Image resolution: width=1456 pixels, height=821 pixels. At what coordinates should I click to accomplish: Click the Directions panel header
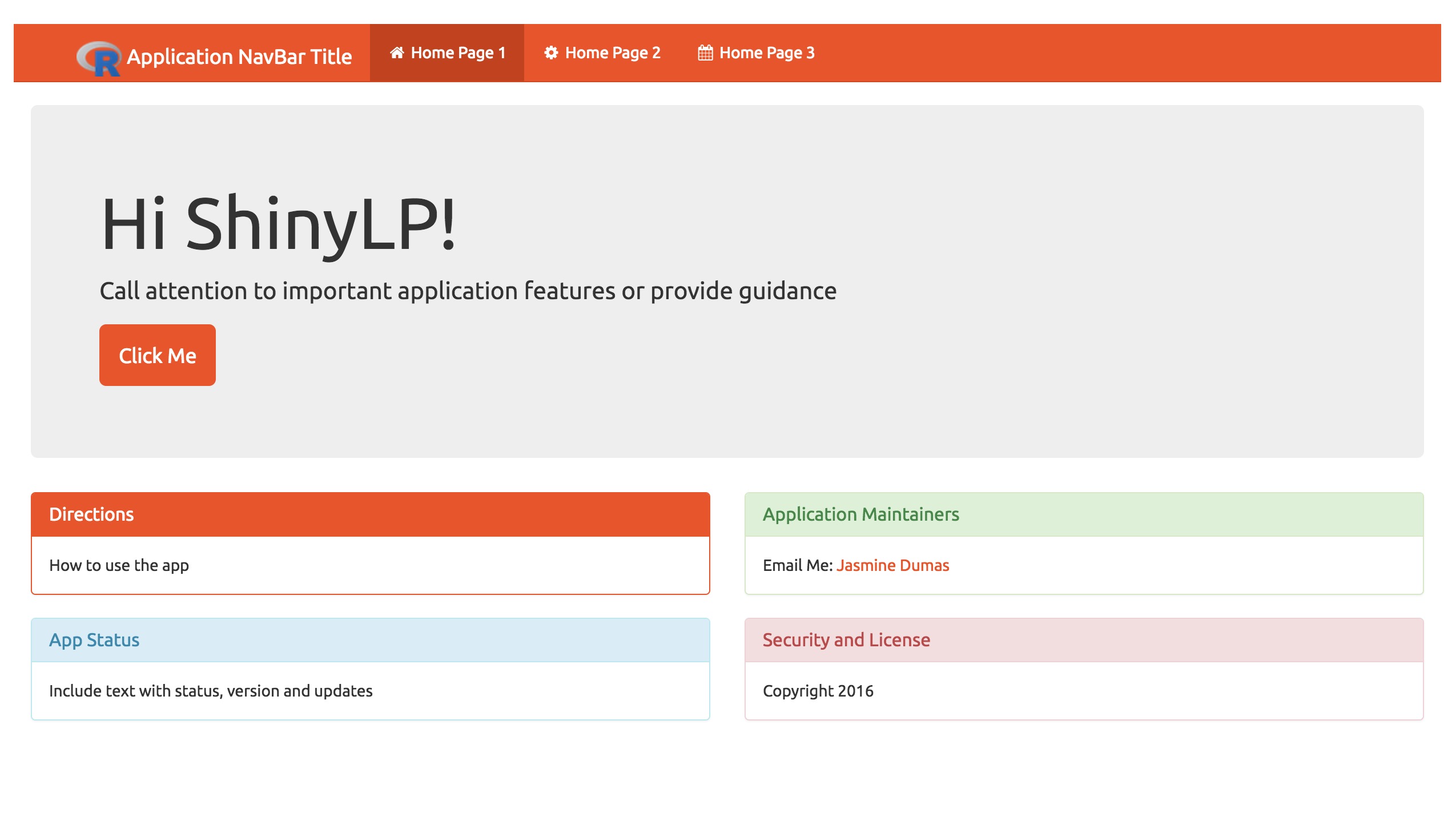91,514
